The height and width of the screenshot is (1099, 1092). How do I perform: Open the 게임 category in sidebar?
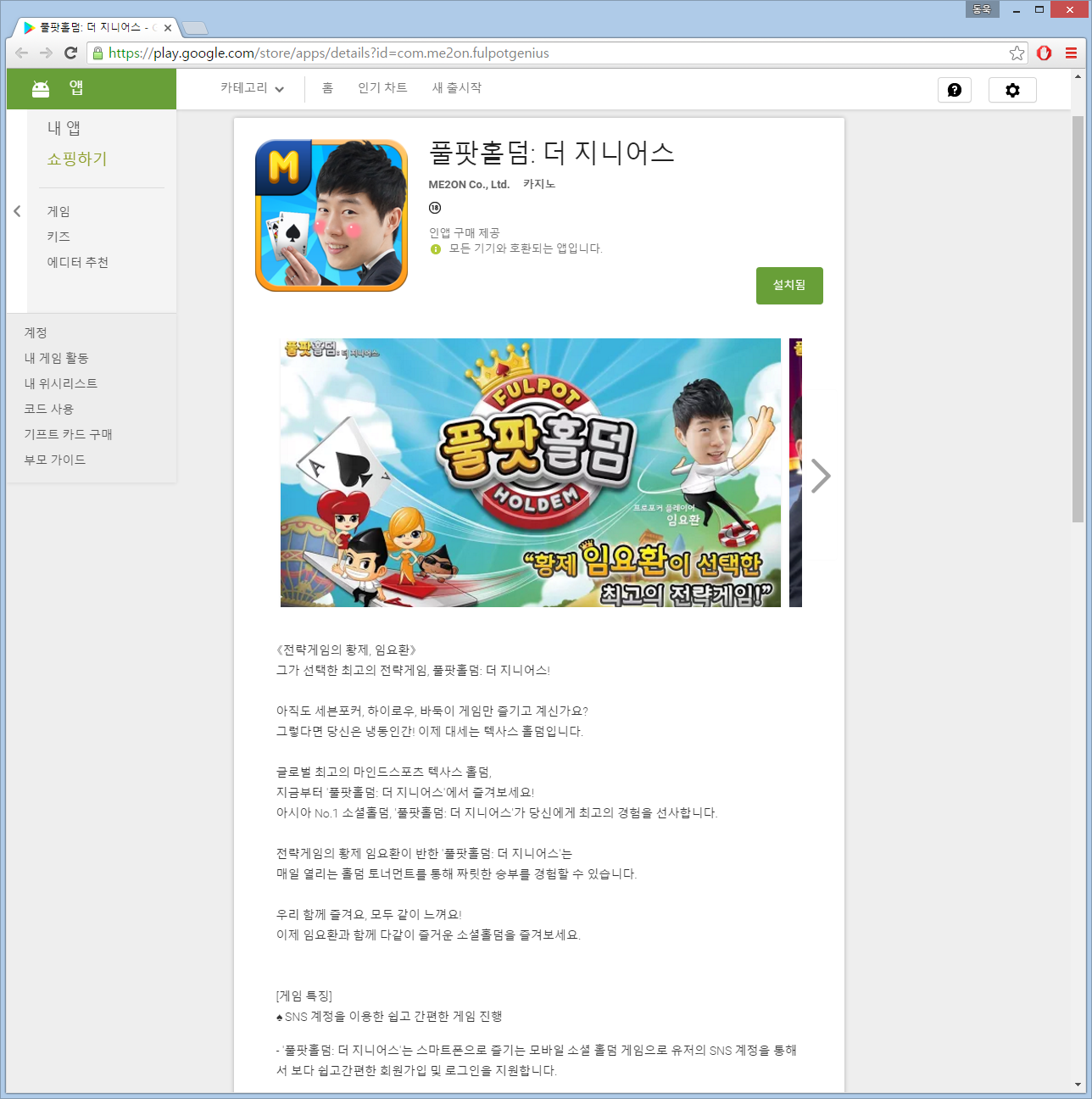58,211
